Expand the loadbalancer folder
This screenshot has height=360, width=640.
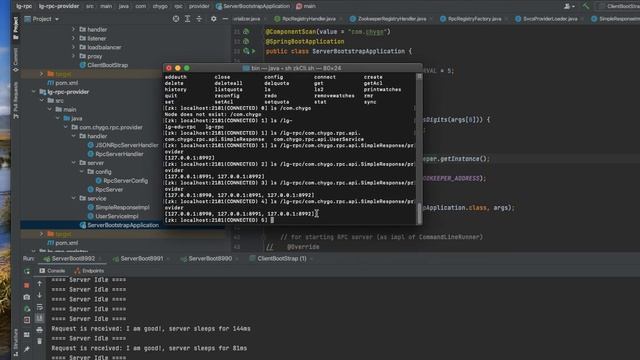[73, 47]
